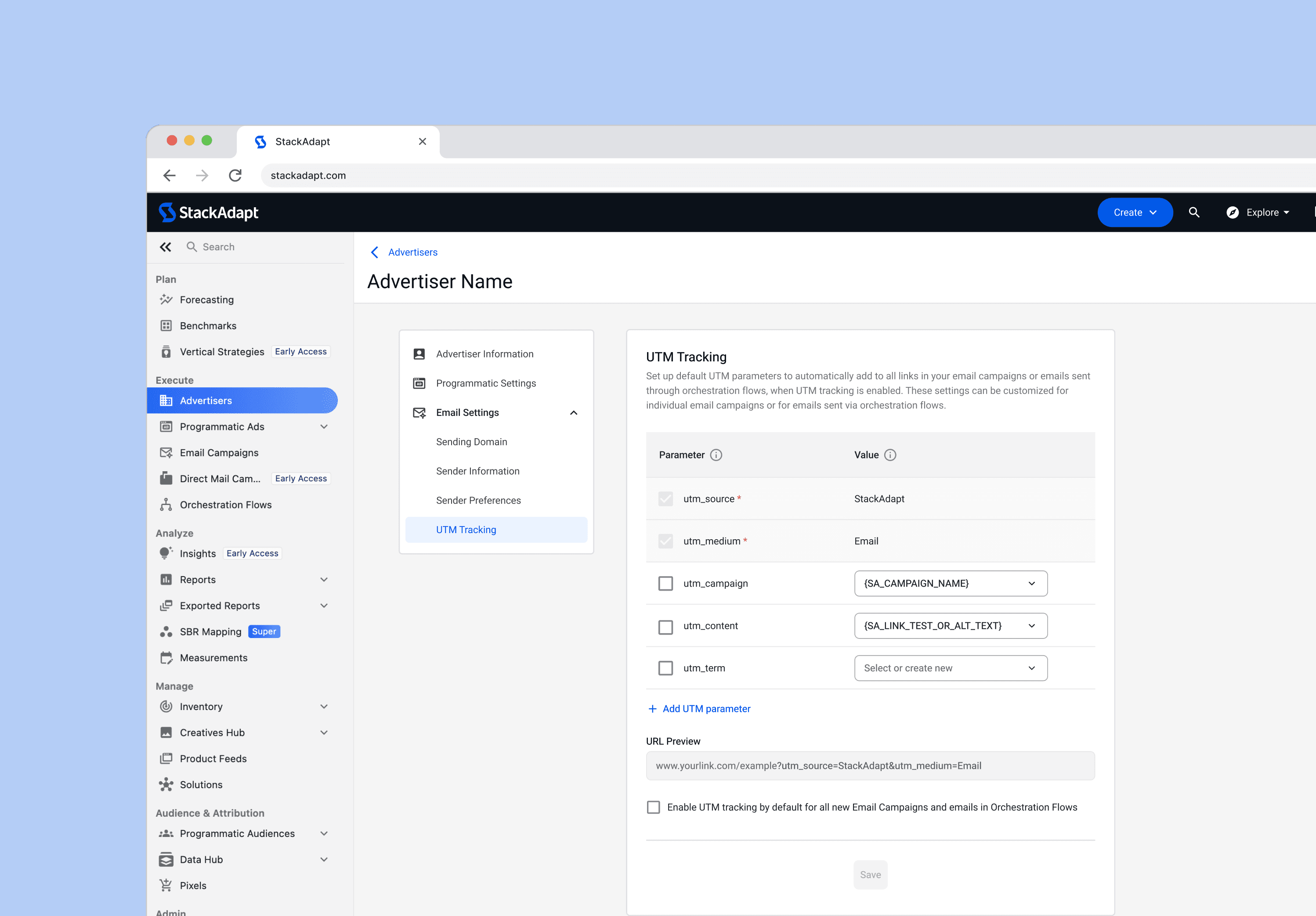Click the Direct Mail Campaigns icon
The image size is (1316, 916).
coord(166,478)
